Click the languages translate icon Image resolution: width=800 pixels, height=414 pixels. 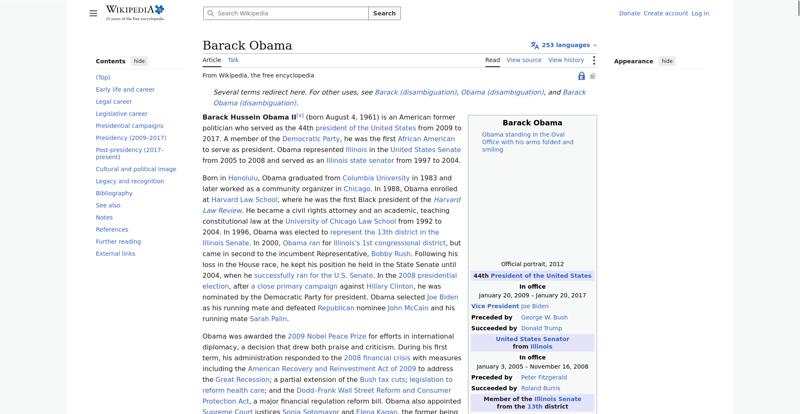534,45
